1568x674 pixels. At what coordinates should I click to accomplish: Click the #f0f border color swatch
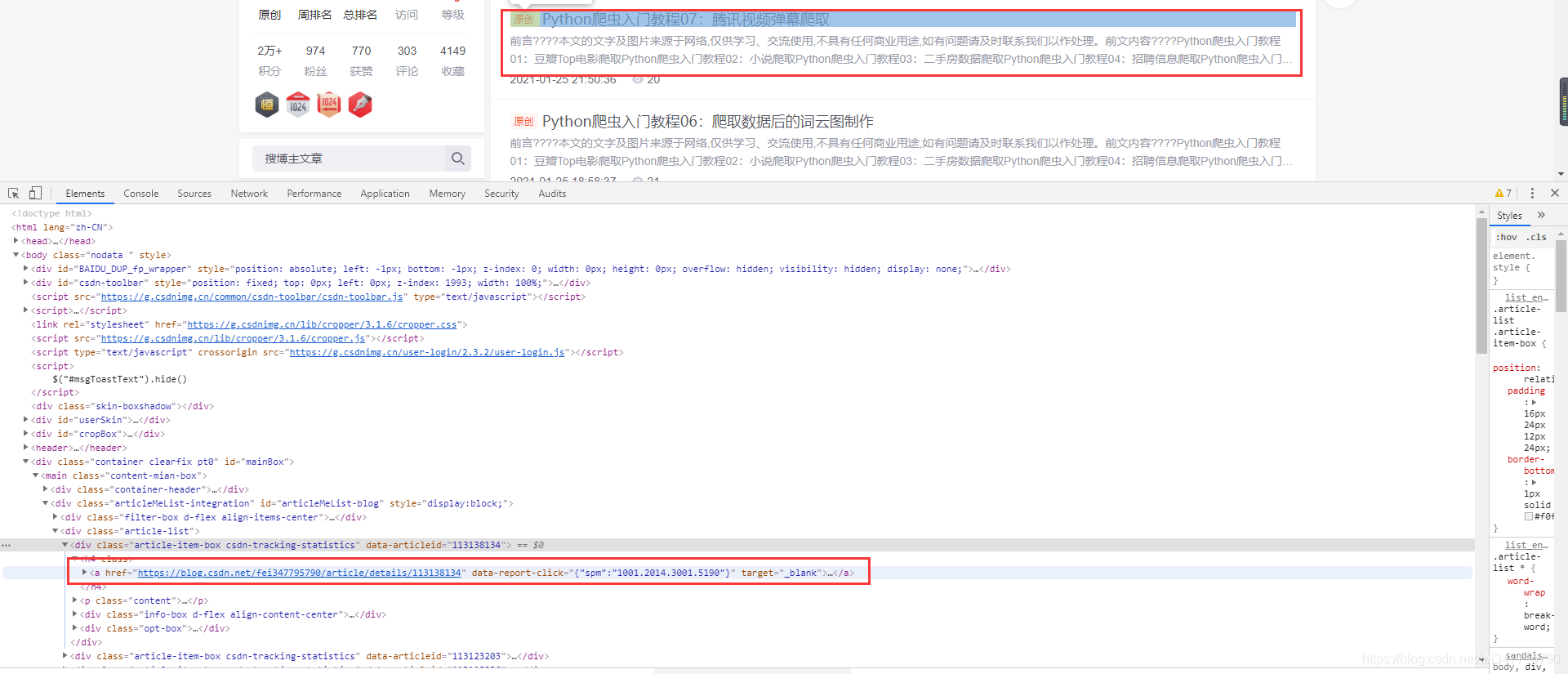click(x=1529, y=516)
